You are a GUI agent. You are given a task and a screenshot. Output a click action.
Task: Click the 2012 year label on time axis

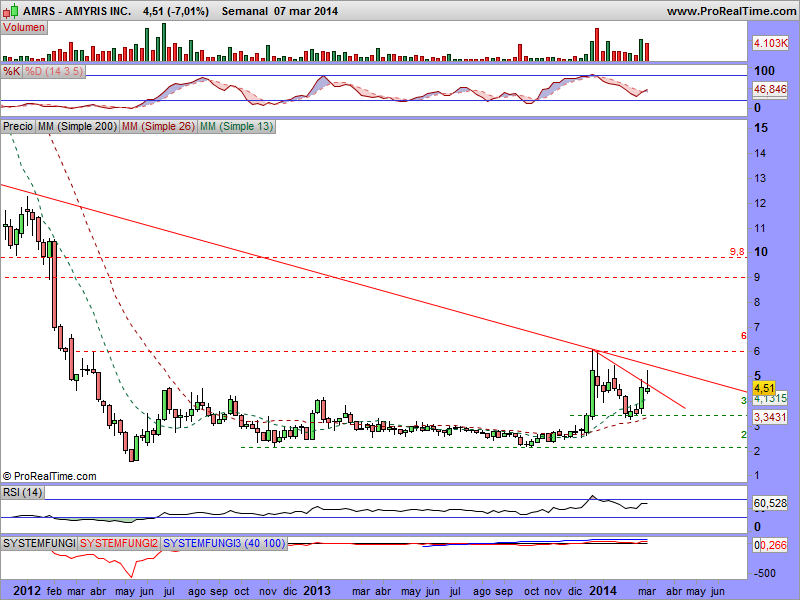click(x=27, y=591)
